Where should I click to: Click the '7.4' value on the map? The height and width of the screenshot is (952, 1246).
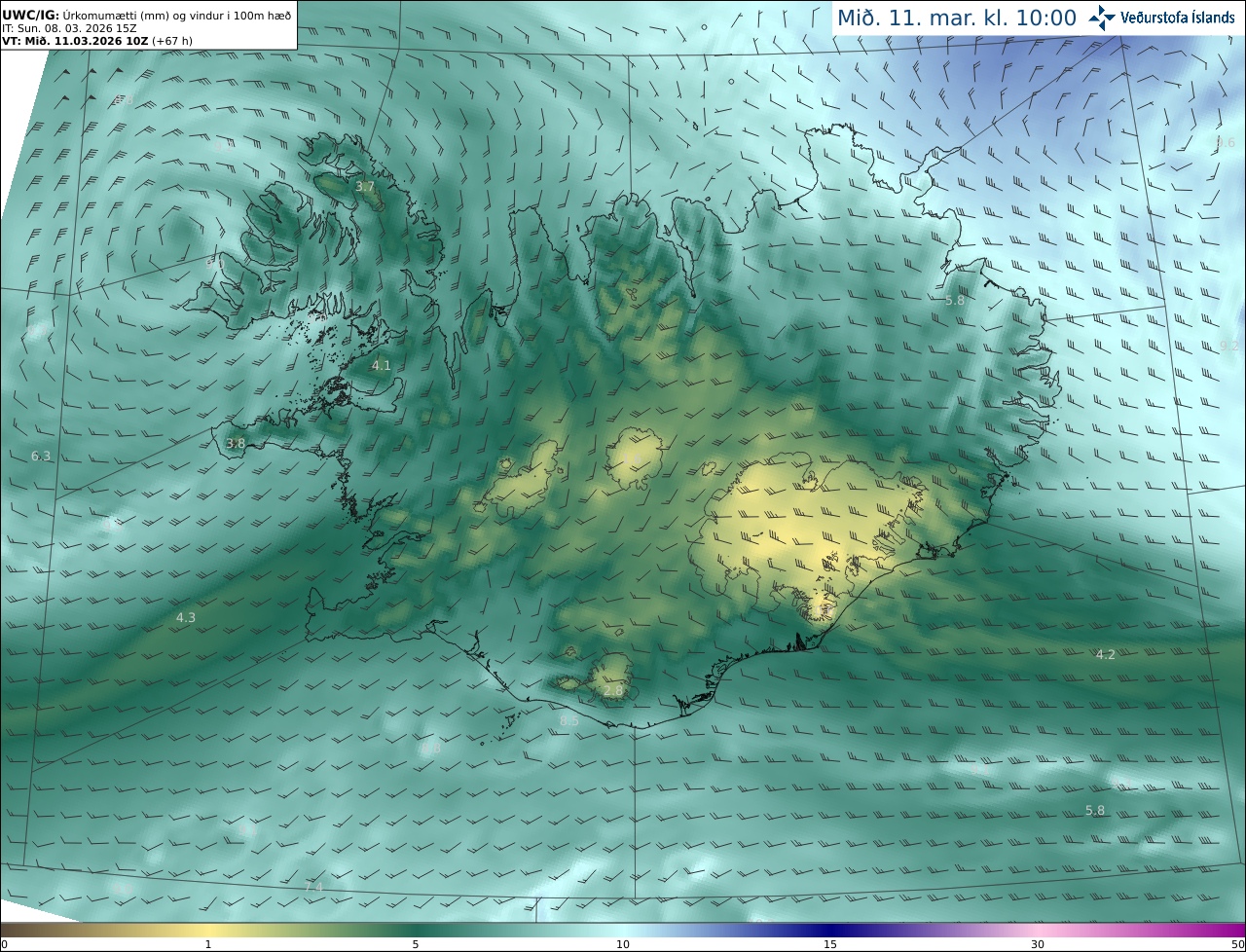(312, 888)
